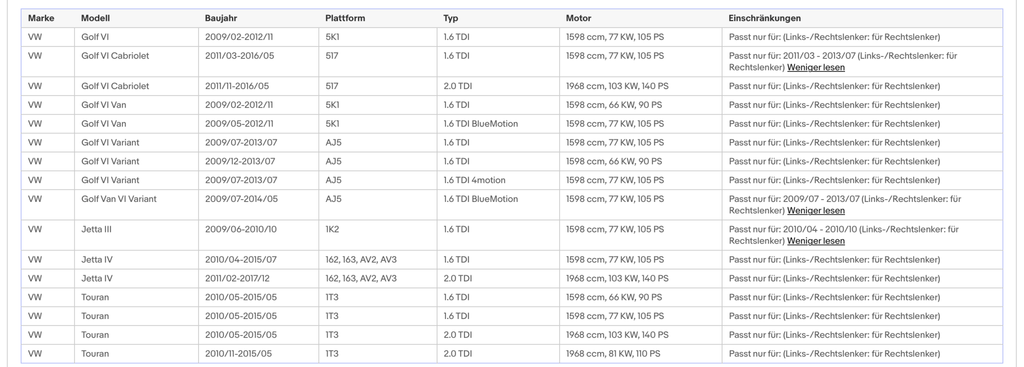This screenshot has width=1024, height=367.
Task: Click the 'Golf VI Van' cell in the 2009/05-2012/11 row
Action: click(x=104, y=123)
